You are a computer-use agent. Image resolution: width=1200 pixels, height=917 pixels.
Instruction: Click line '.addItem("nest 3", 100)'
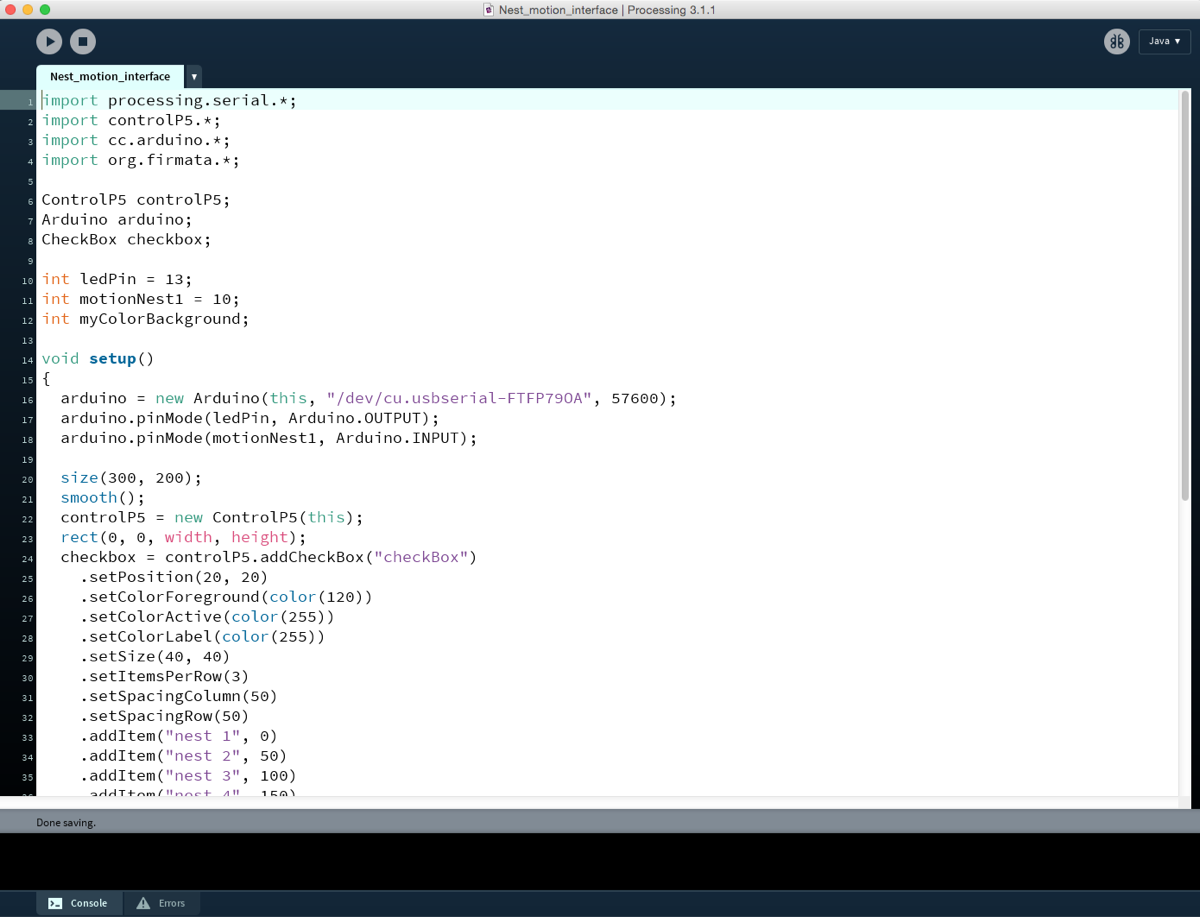point(188,775)
